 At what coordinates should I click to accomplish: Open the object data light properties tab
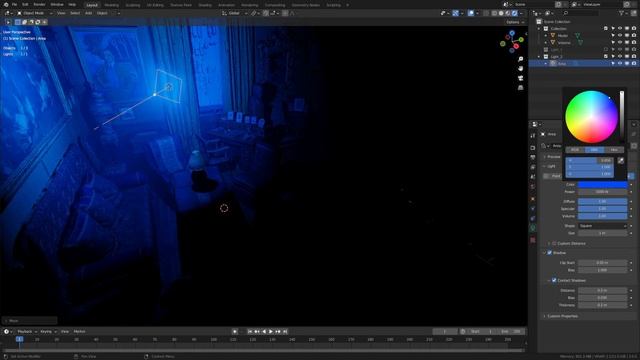tap(533, 228)
